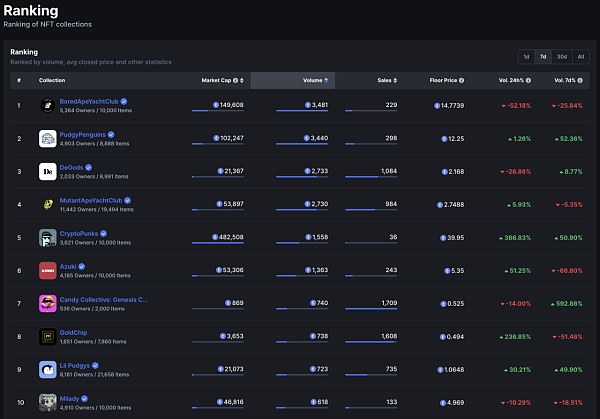Click the Azuki red logo icon

(48, 270)
